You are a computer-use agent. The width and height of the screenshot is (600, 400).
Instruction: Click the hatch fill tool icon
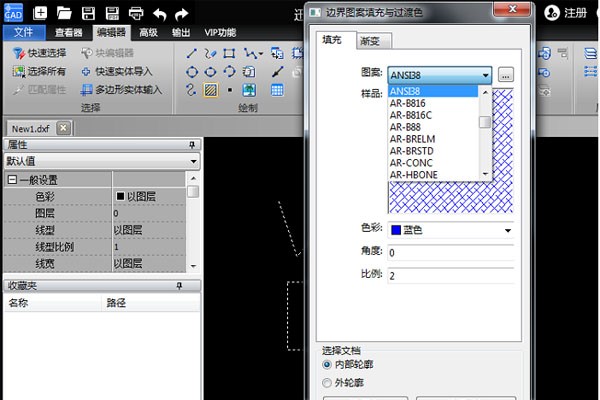[x=210, y=90]
